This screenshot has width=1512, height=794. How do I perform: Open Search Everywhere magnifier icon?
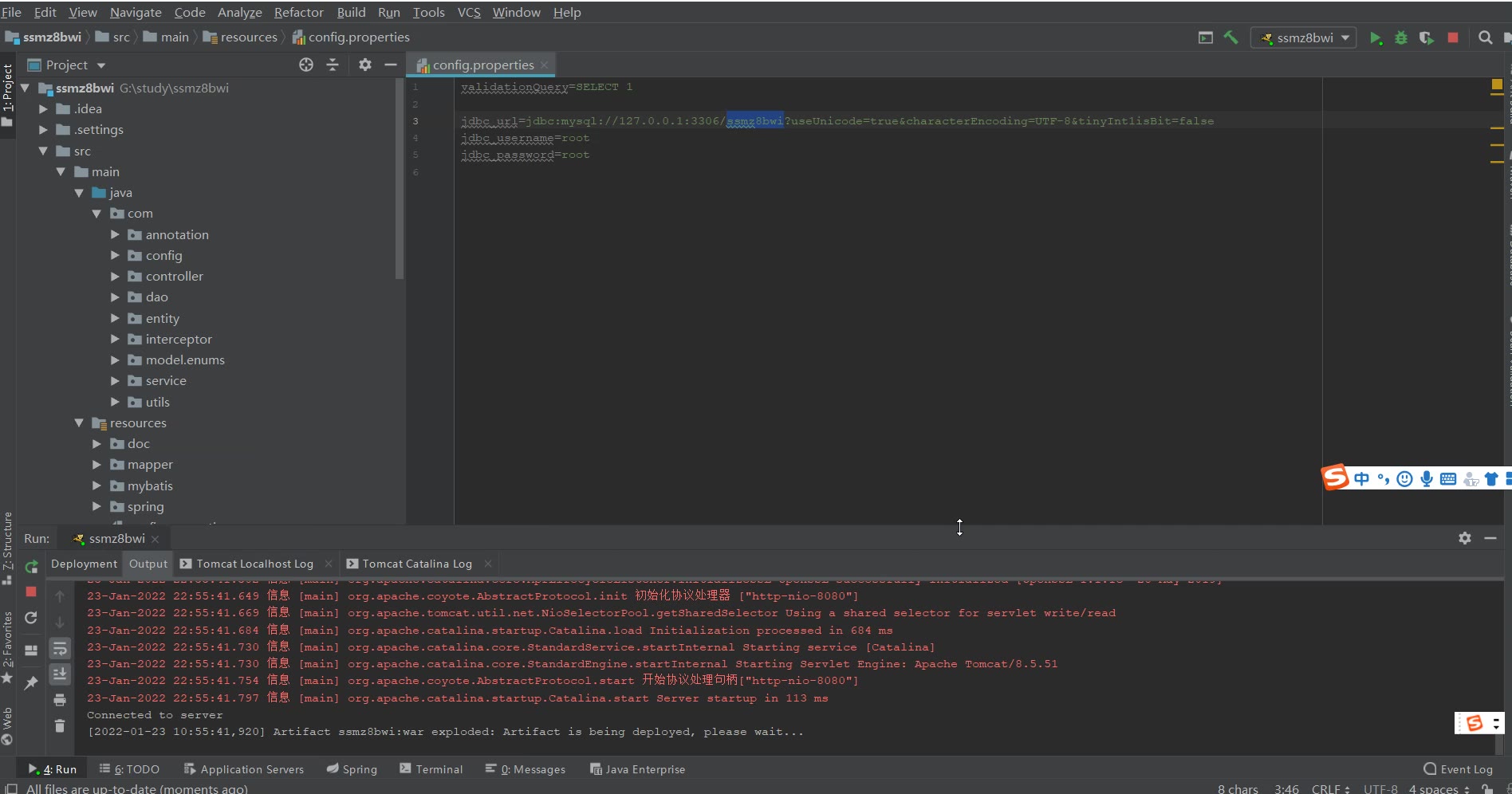(x=1485, y=37)
